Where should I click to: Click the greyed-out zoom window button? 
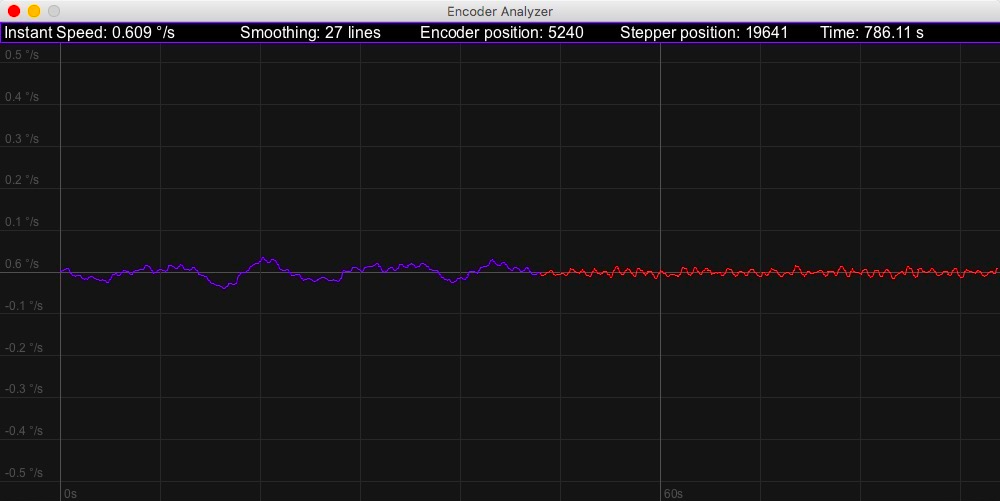point(54,11)
